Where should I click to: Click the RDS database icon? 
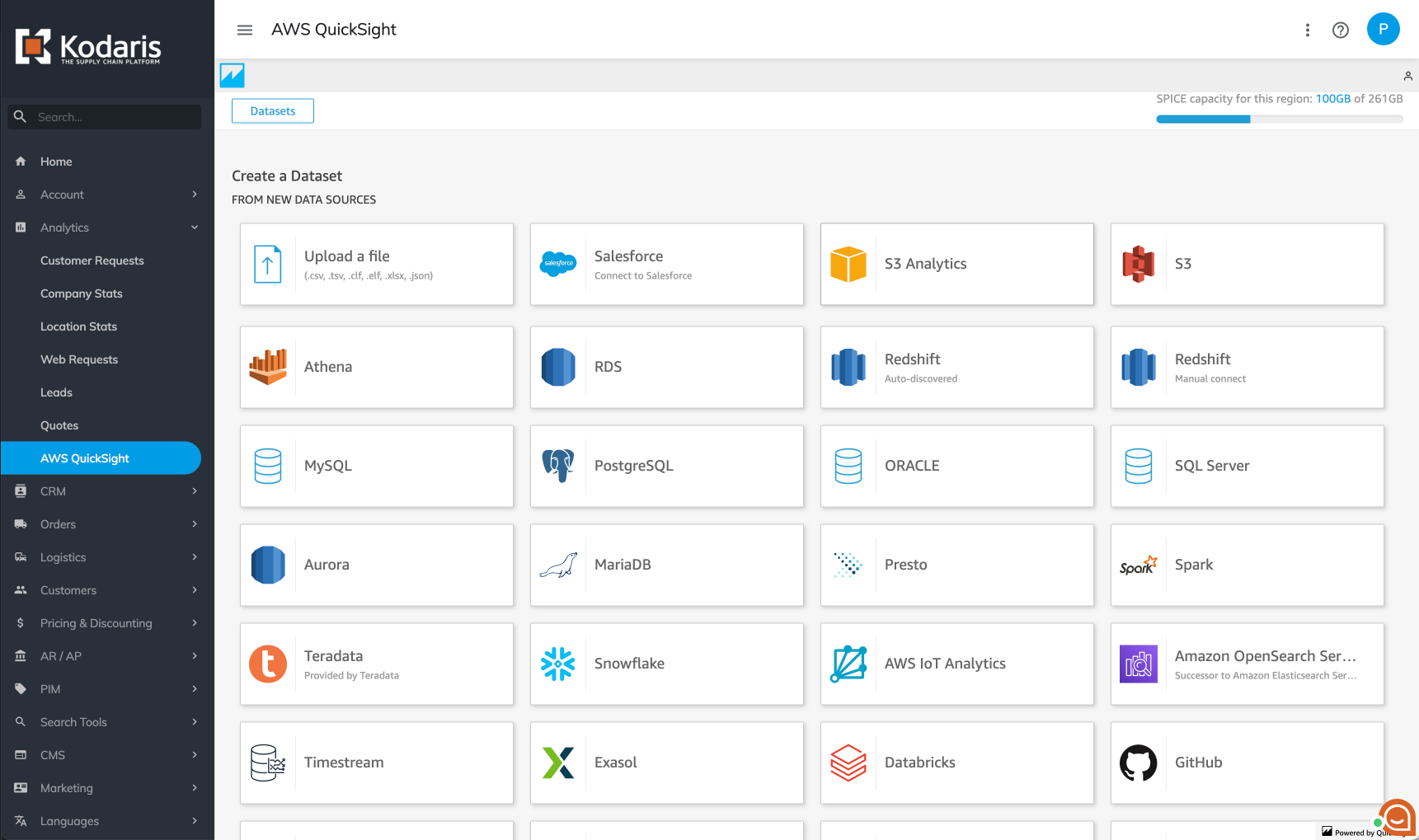point(558,367)
